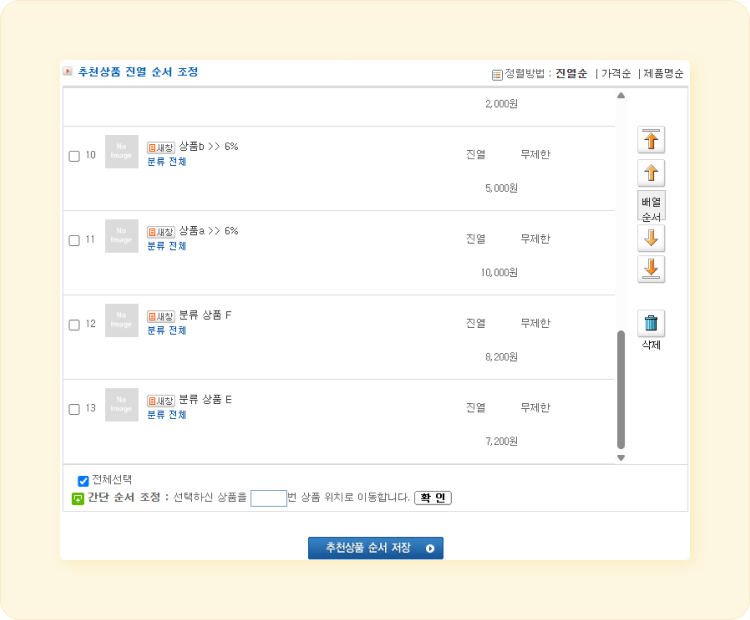Click the 새창 icon for 분류 상품 F
This screenshot has height=620, width=750.
pyautogui.click(x=161, y=316)
